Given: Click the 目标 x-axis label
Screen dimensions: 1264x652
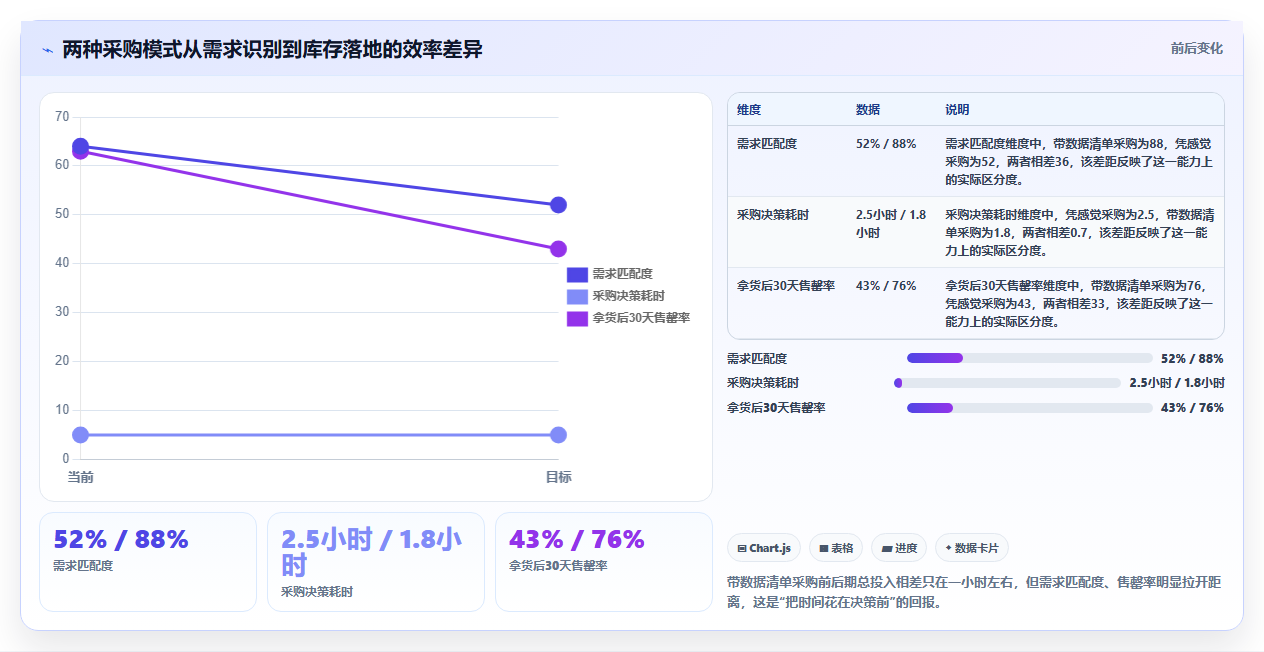Looking at the screenshot, I should pyautogui.click(x=558, y=478).
